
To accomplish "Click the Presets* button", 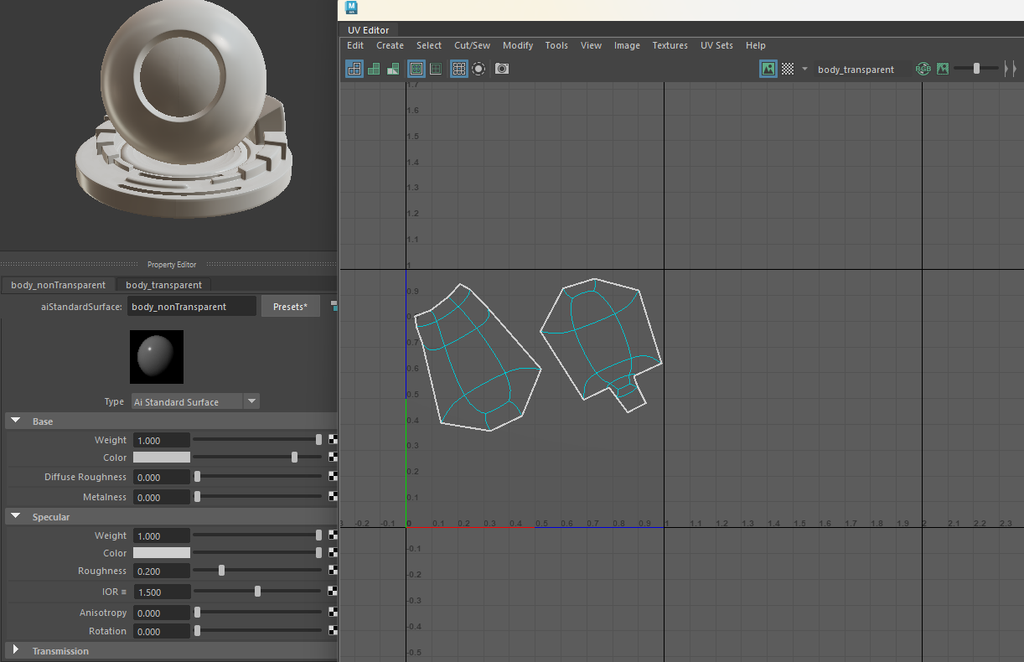I will (289, 306).
